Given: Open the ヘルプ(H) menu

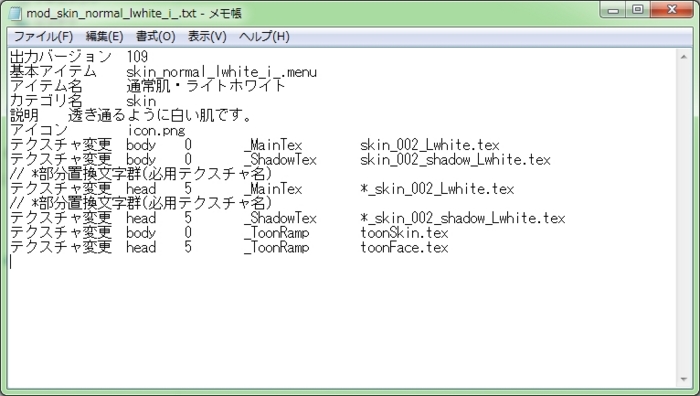Looking at the screenshot, I should click(264, 37).
